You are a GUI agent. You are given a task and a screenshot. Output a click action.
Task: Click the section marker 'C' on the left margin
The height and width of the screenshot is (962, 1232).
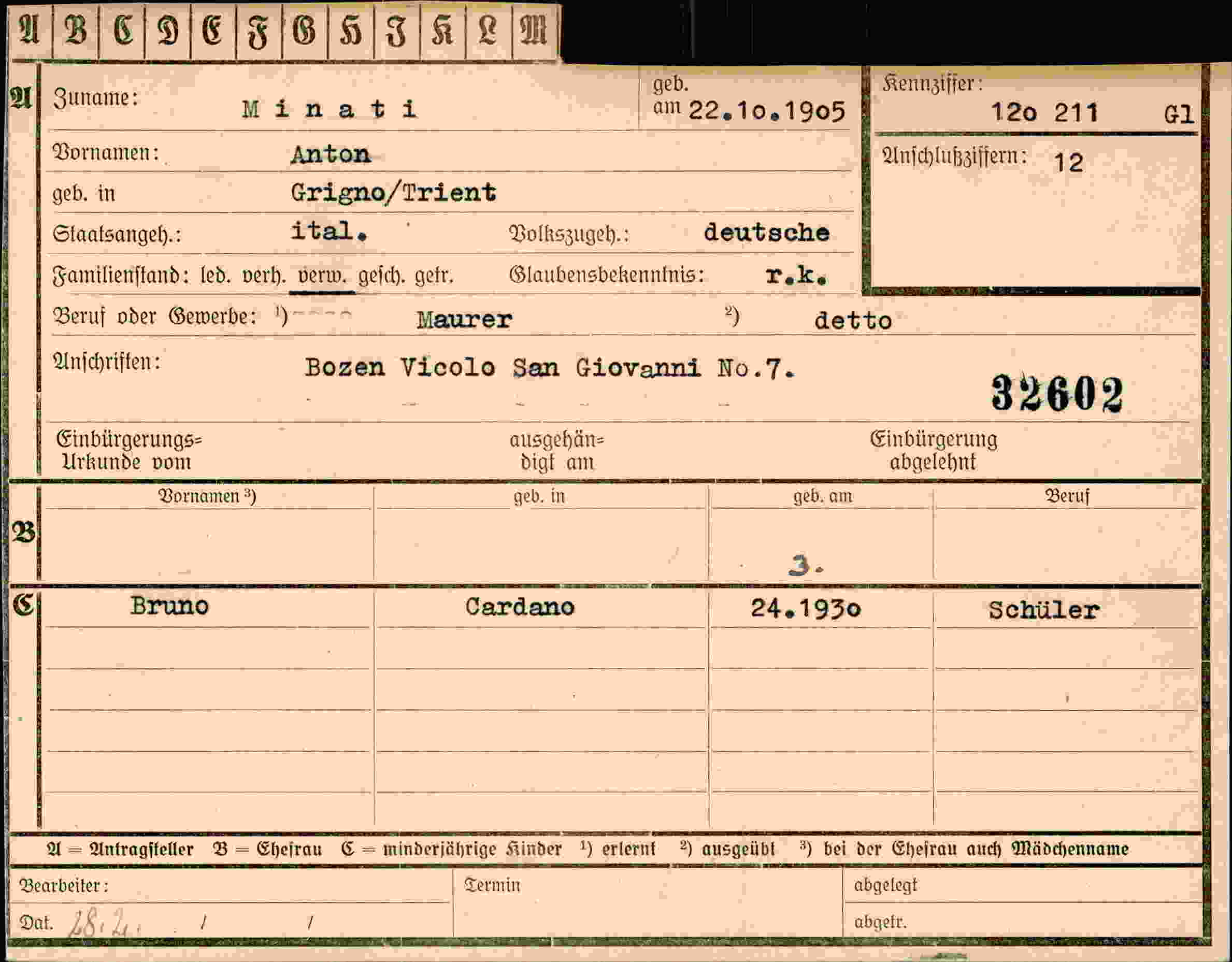(24, 605)
